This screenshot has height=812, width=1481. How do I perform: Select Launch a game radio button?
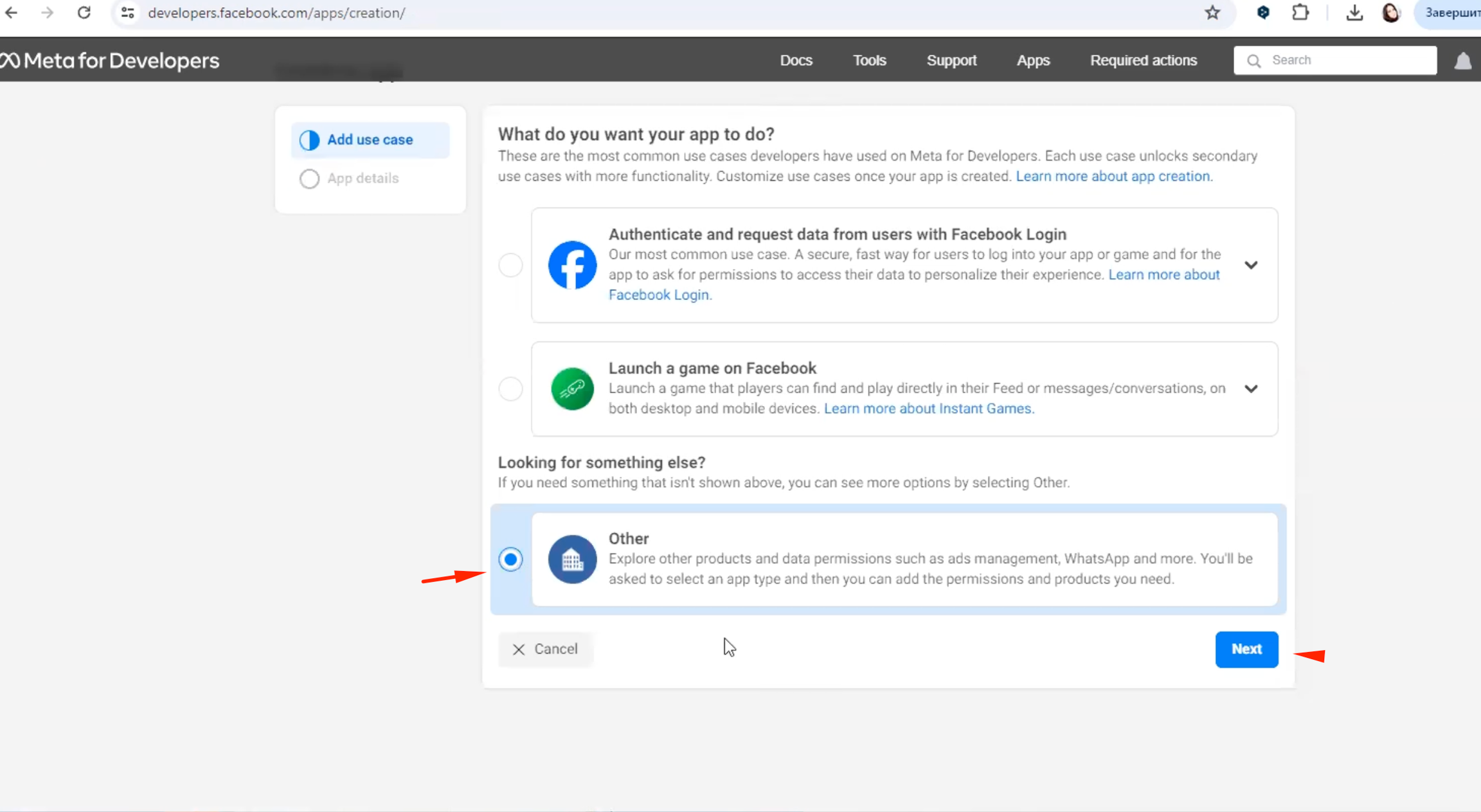(510, 389)
